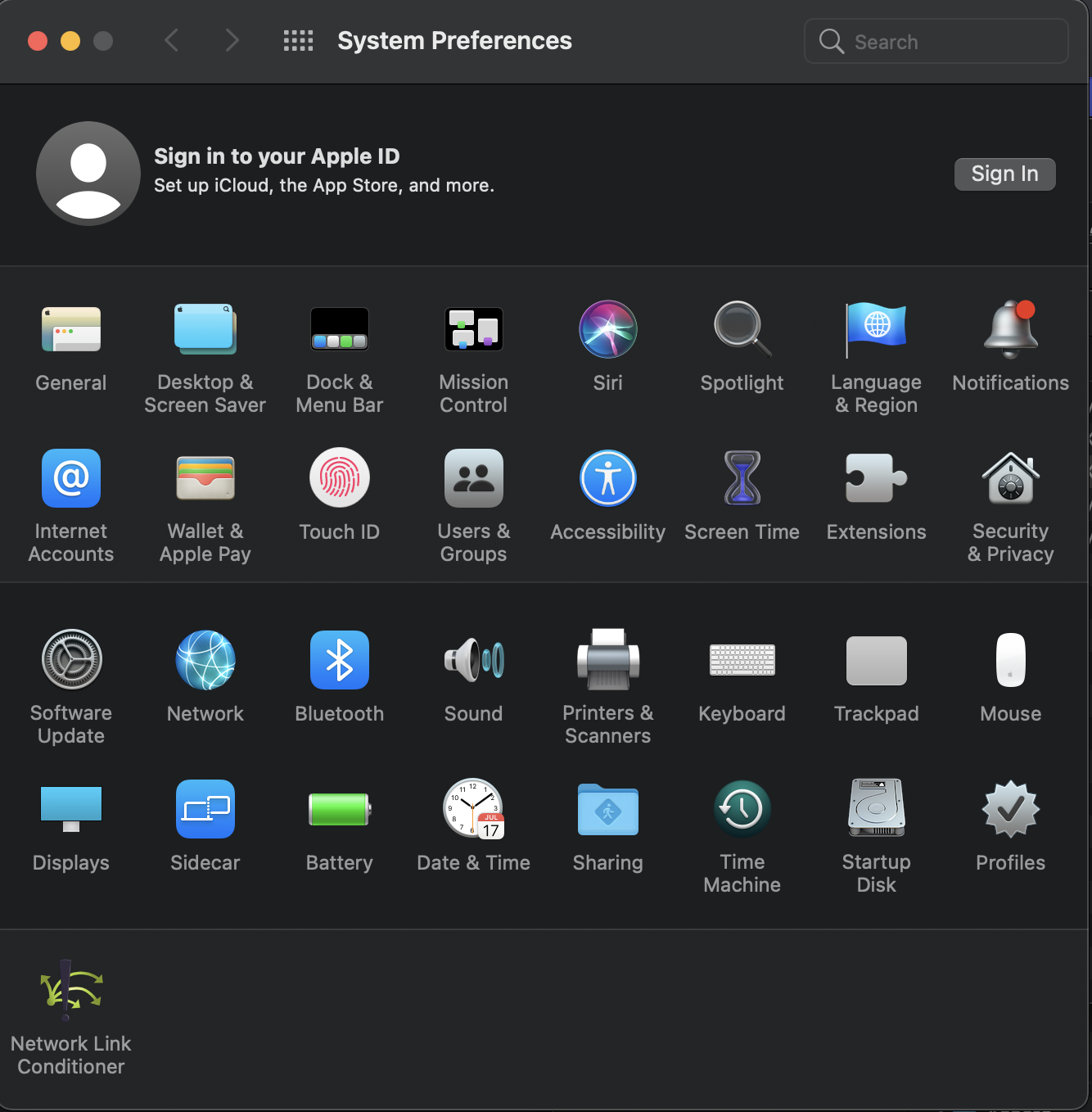The image size is (1092, 1112).
Task: Click the Sign In button
Action: (x=1004, y=174)
